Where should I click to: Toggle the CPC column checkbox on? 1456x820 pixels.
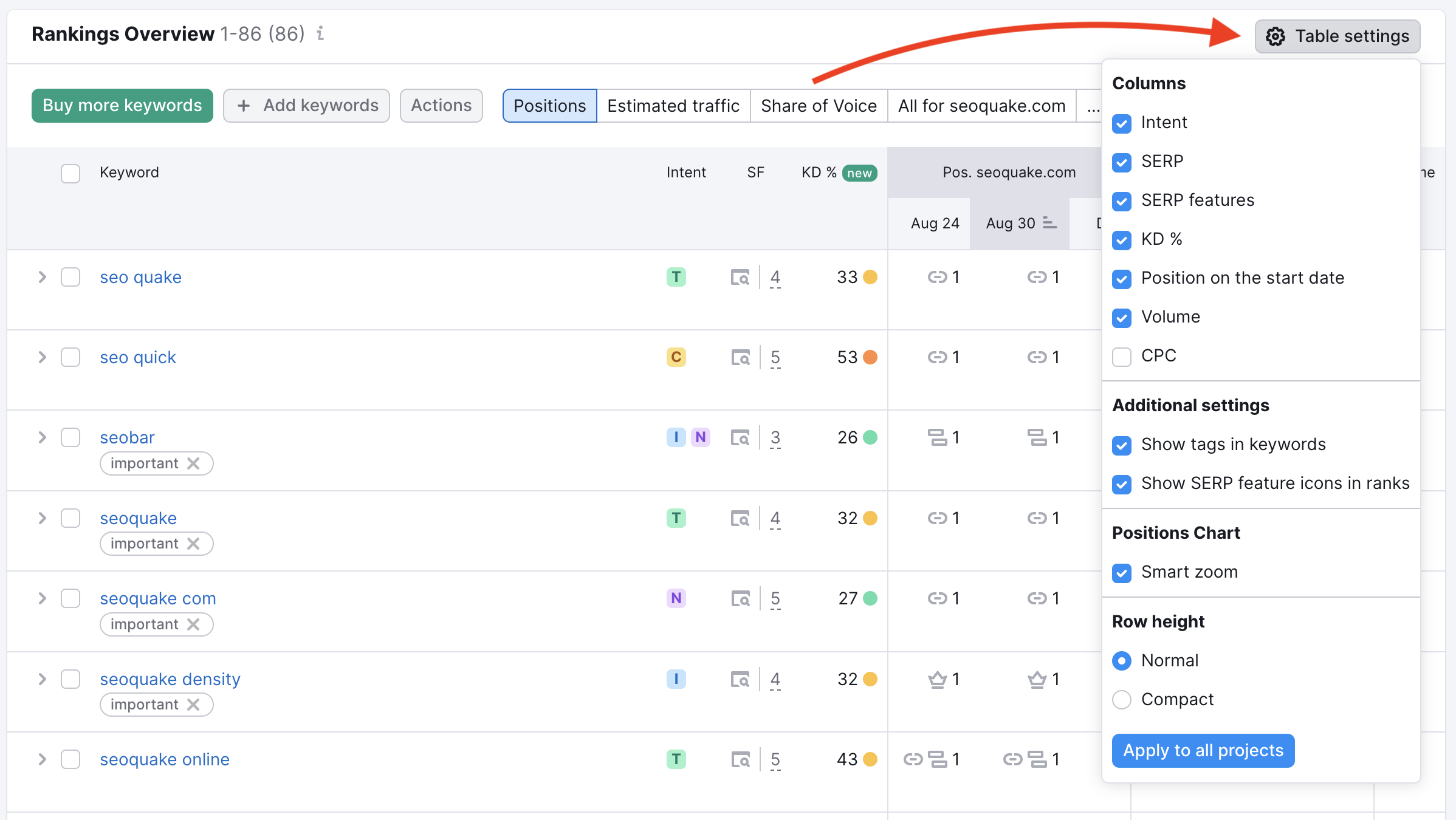[x=1122, y=356]
